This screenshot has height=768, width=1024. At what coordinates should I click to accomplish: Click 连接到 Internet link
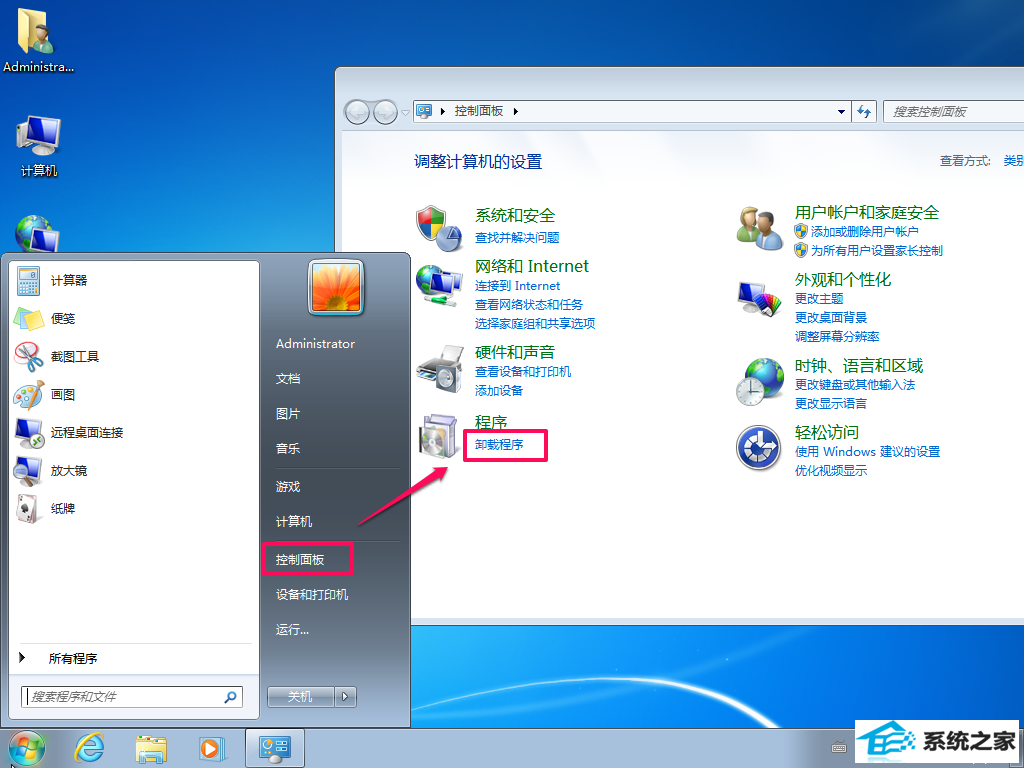(517, 285)
